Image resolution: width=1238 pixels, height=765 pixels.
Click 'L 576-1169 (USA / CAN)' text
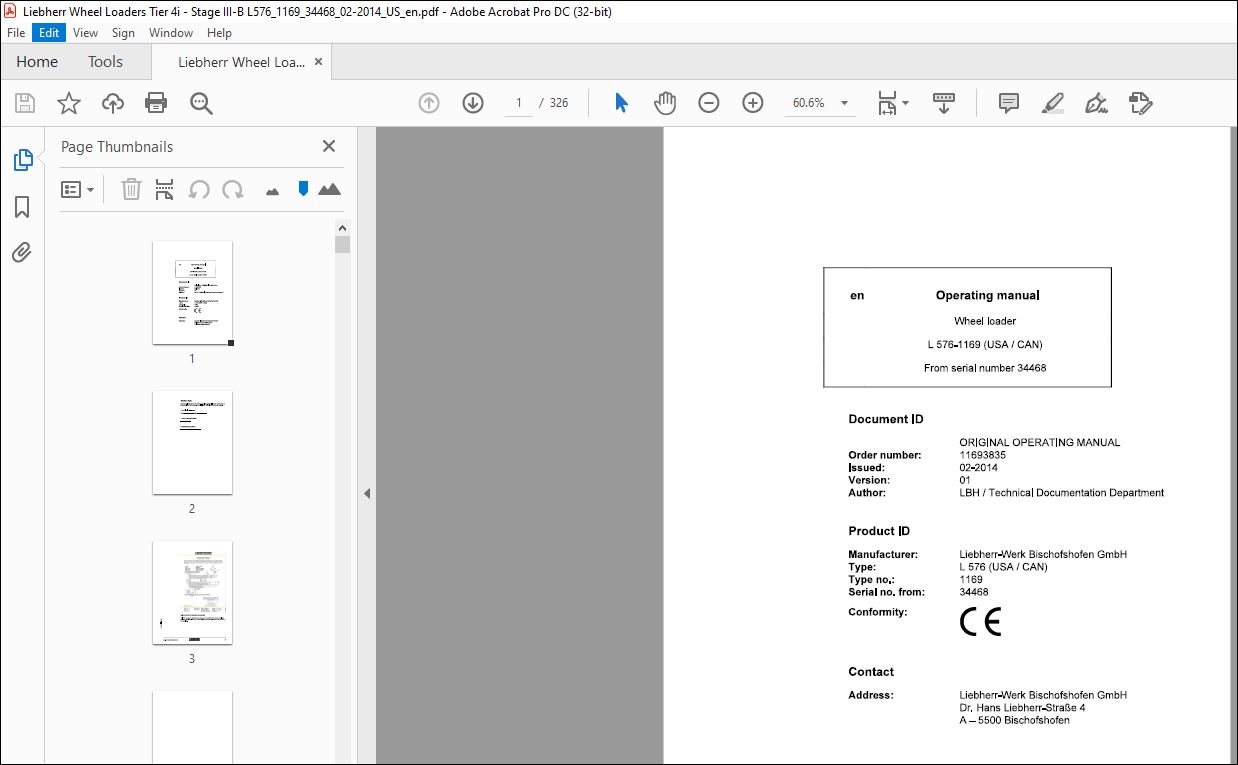click(985, 345)
